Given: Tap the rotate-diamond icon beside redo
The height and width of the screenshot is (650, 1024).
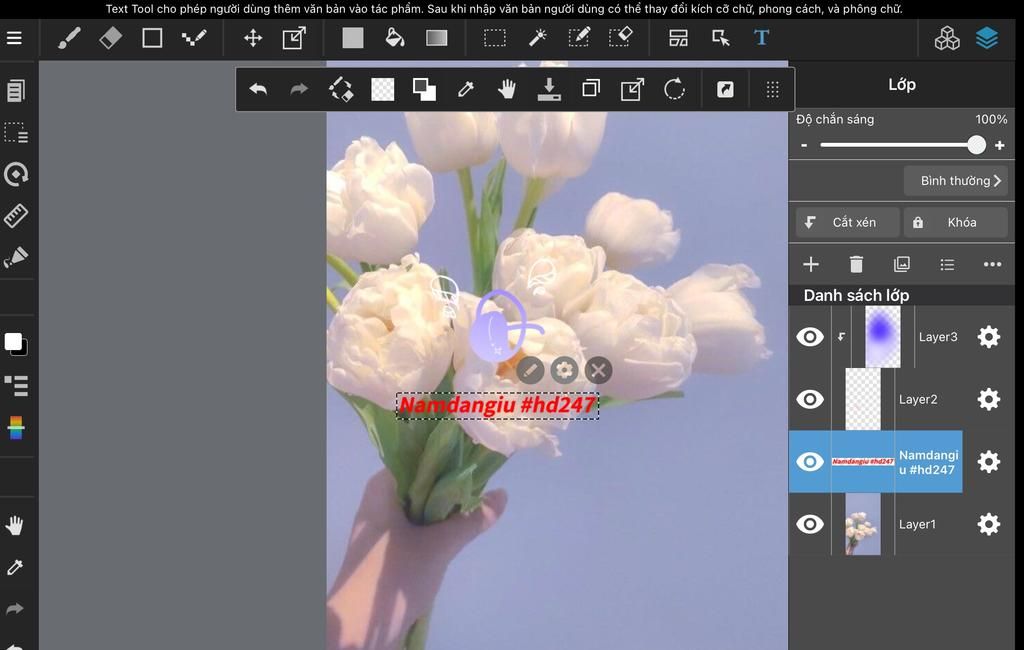Looking at the screenshot, I should 341,89.
